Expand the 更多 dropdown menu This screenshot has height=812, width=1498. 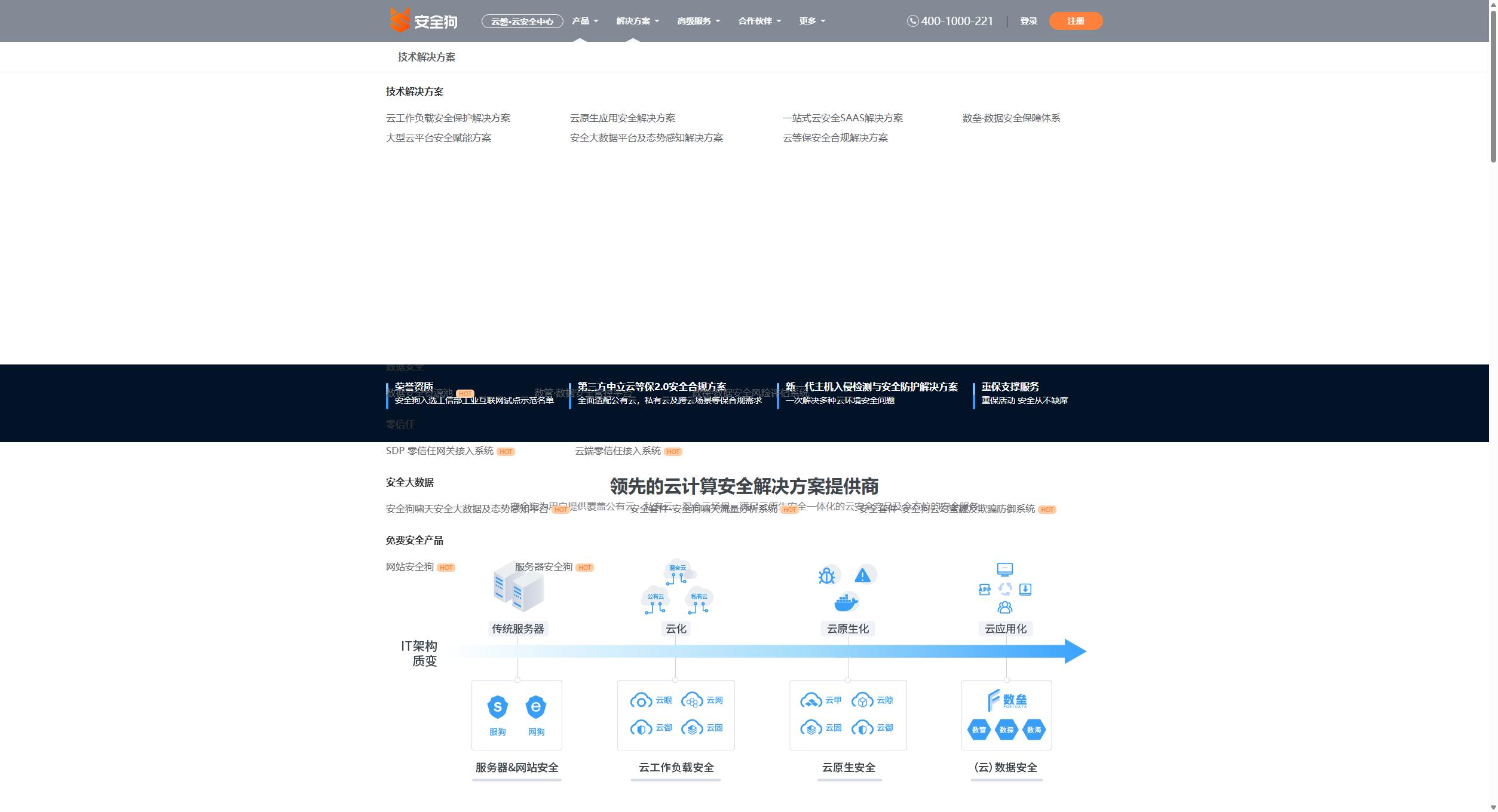[813, 21]
